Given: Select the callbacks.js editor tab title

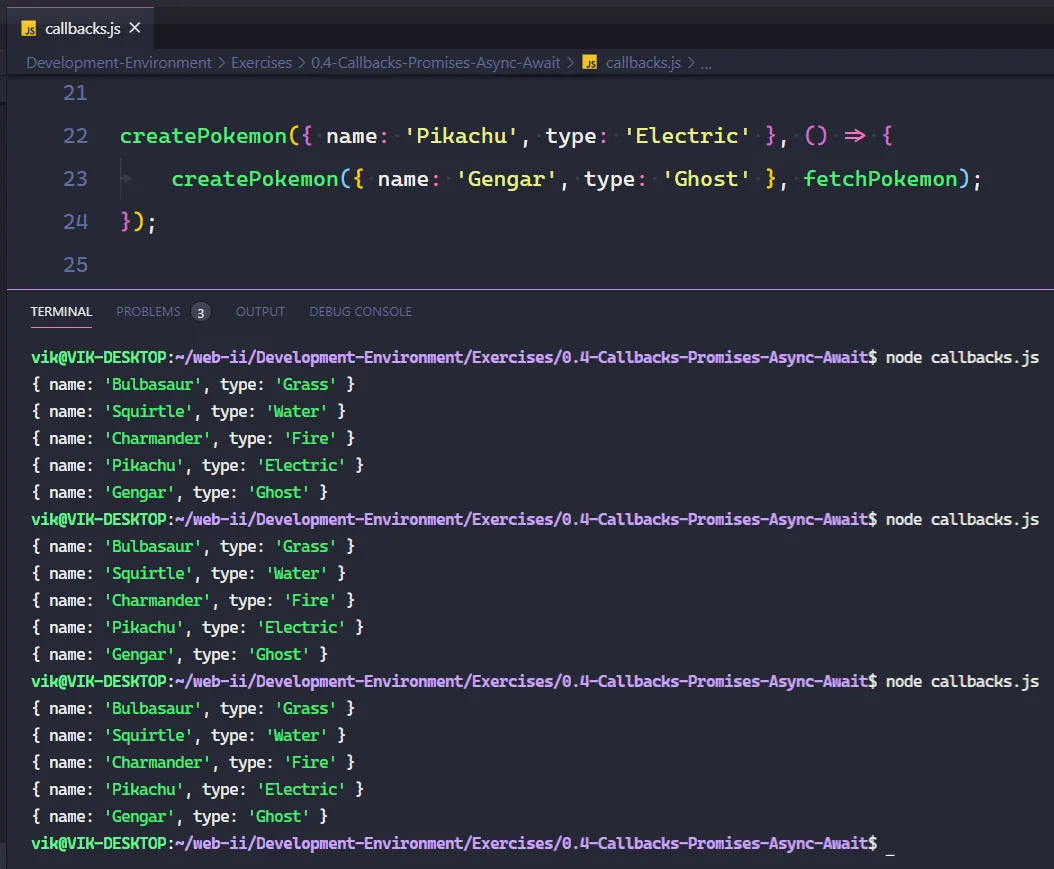Looking at the screenshot, I should pos(83,29).
